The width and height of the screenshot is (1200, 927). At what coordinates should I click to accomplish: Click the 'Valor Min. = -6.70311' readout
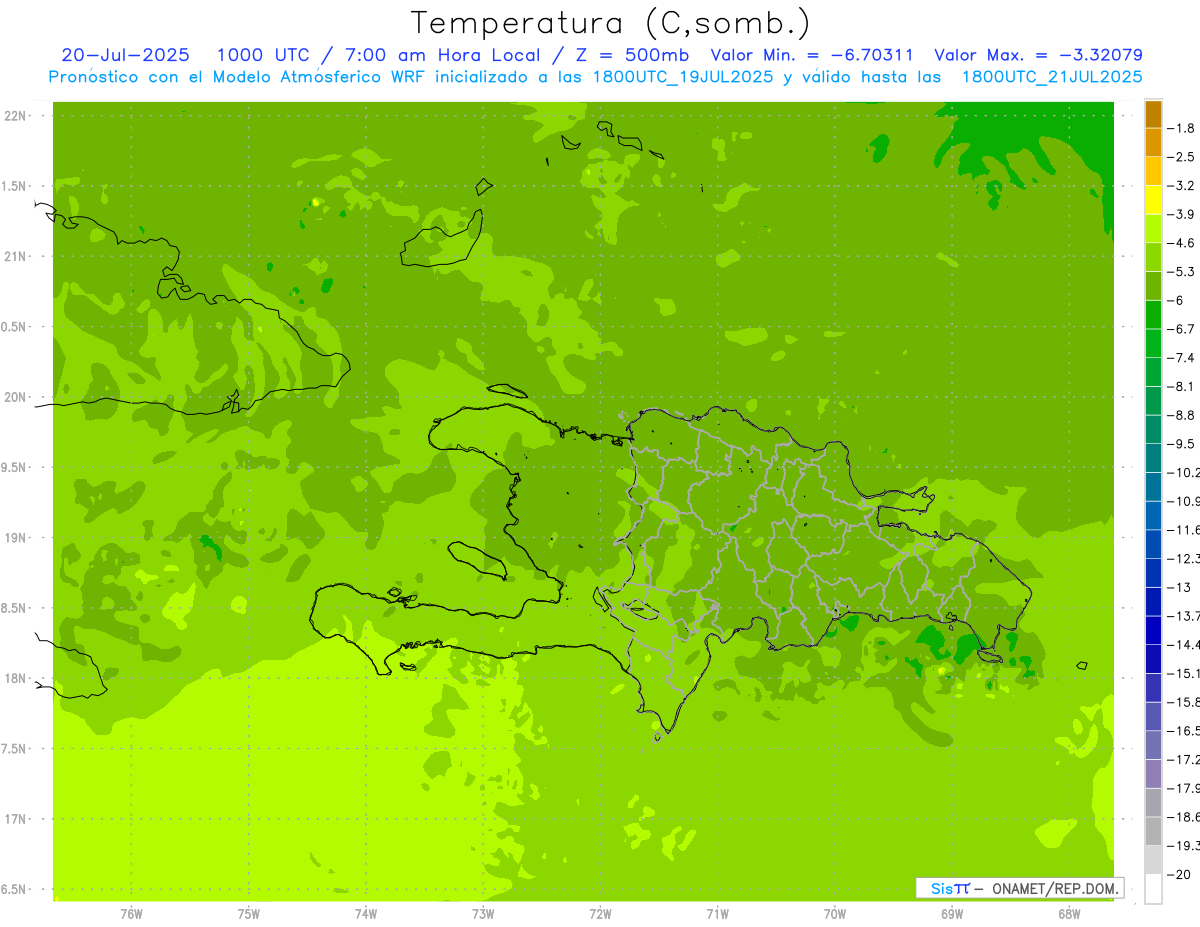[811, 55]
